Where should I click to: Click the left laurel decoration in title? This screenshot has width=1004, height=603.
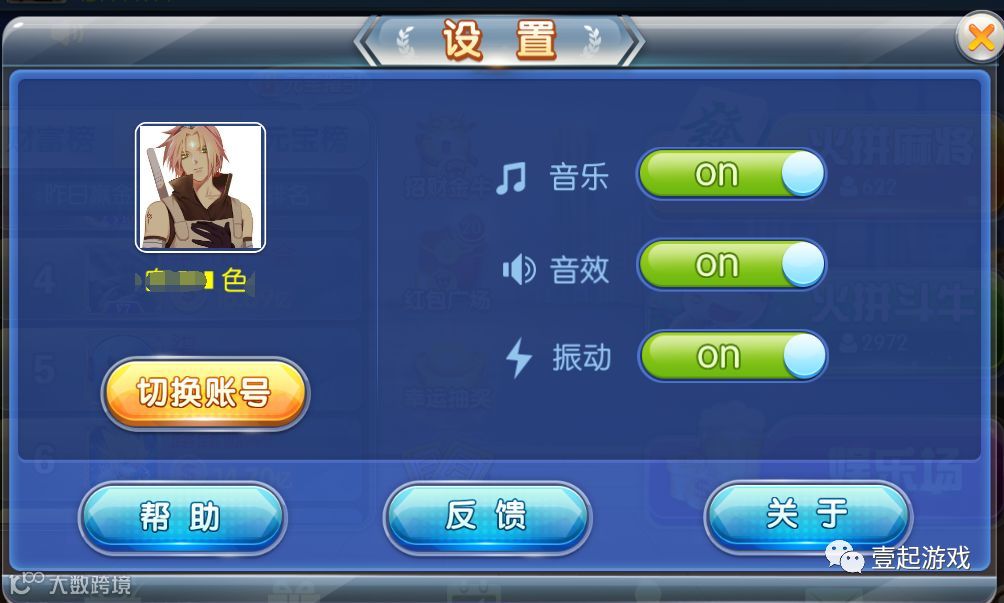point(406,41)
